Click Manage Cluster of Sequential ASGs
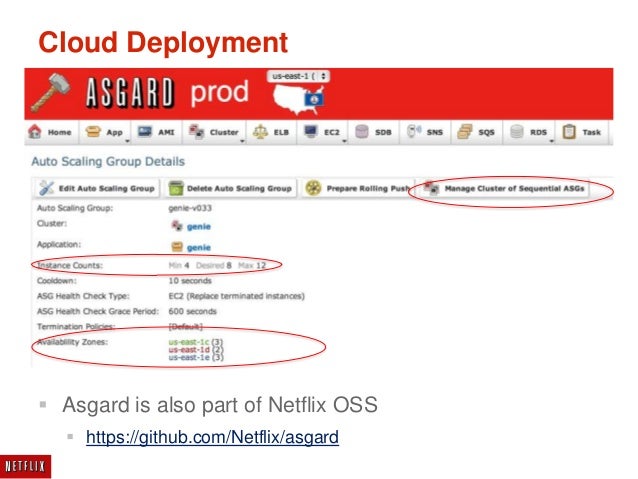This screenshot has width=638, height=479. click(x=505, y=188)
